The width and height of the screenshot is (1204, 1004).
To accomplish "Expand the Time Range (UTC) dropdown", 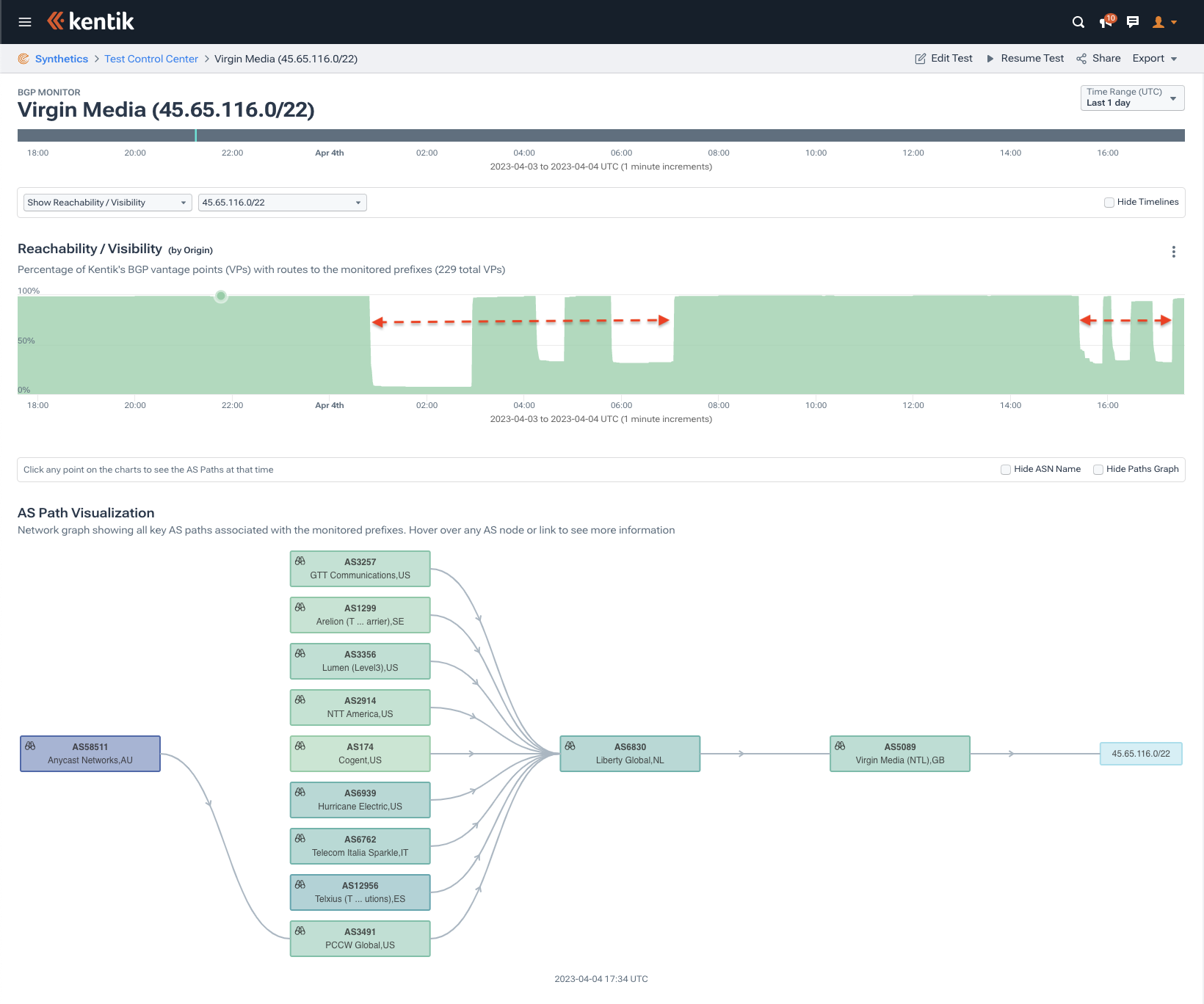I will (1132, 98).
